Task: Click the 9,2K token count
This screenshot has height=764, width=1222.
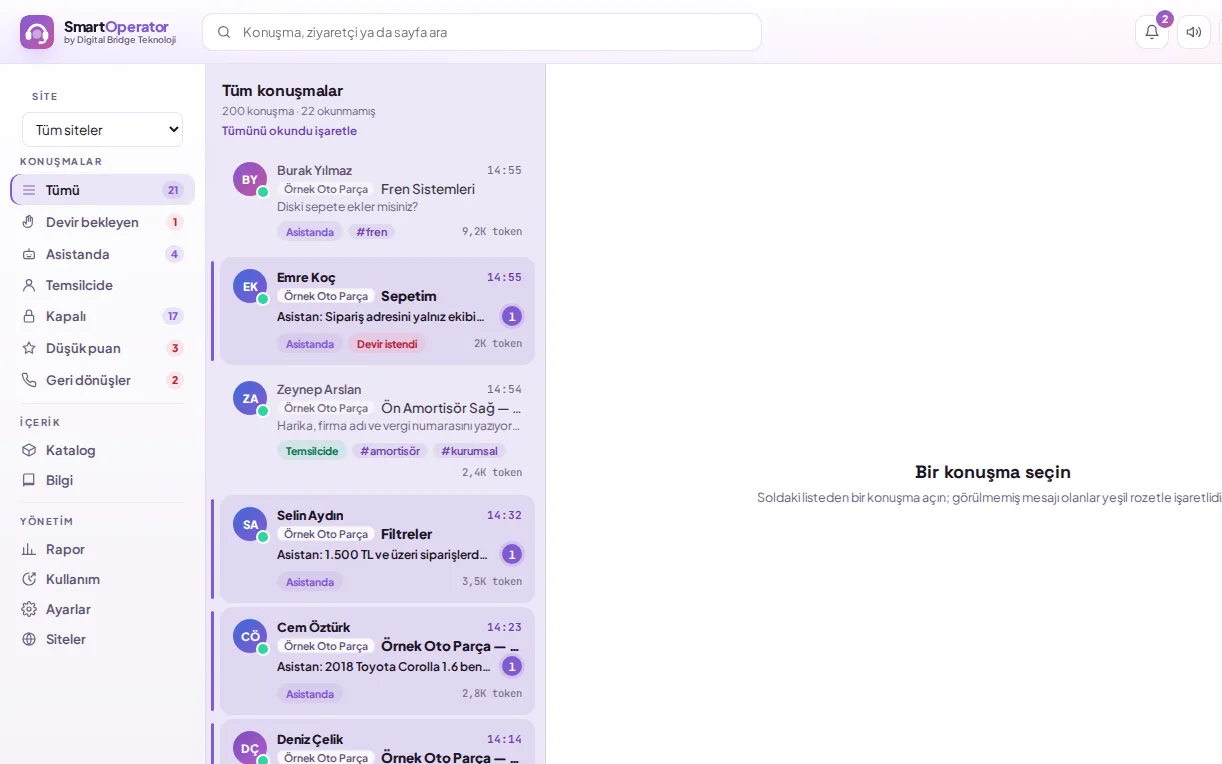Action: pyautogui.click(x=492, y=232)
